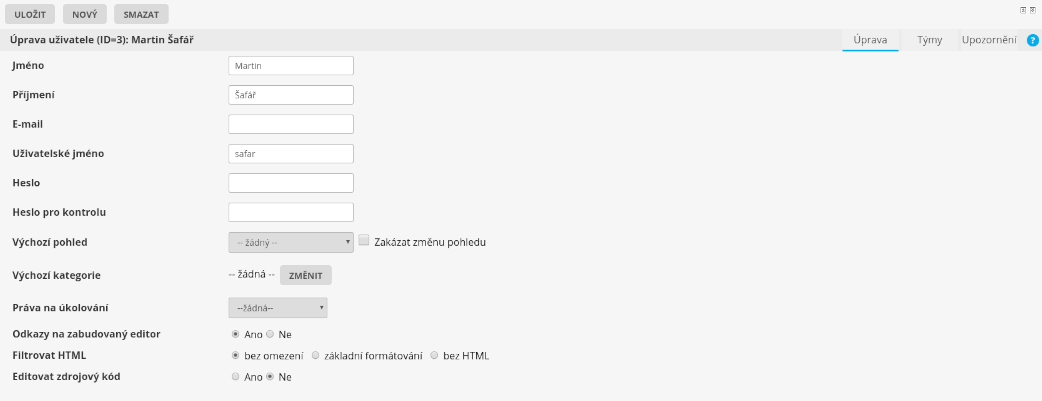Screen dimensions: 1042x401
Task: Click the right small panel icon at top-right corner
Action: (x=1032, y=9)
